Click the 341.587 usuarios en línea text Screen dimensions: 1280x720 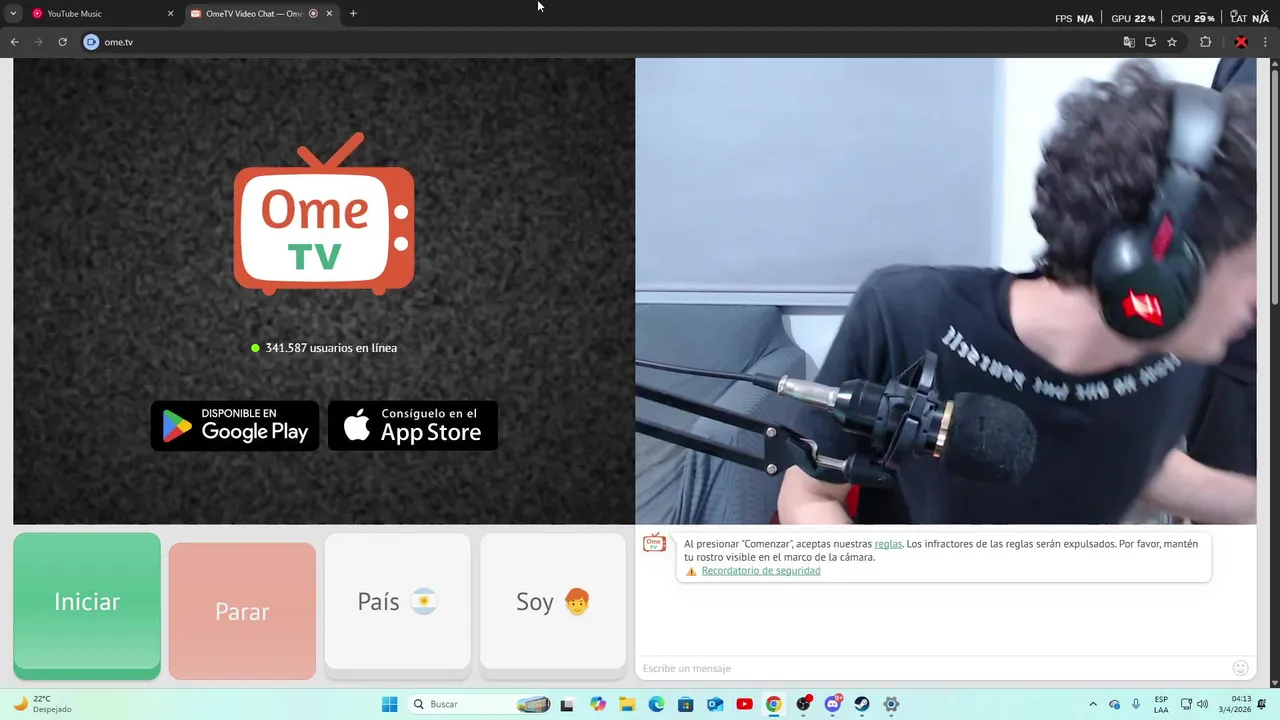point(331,348)
